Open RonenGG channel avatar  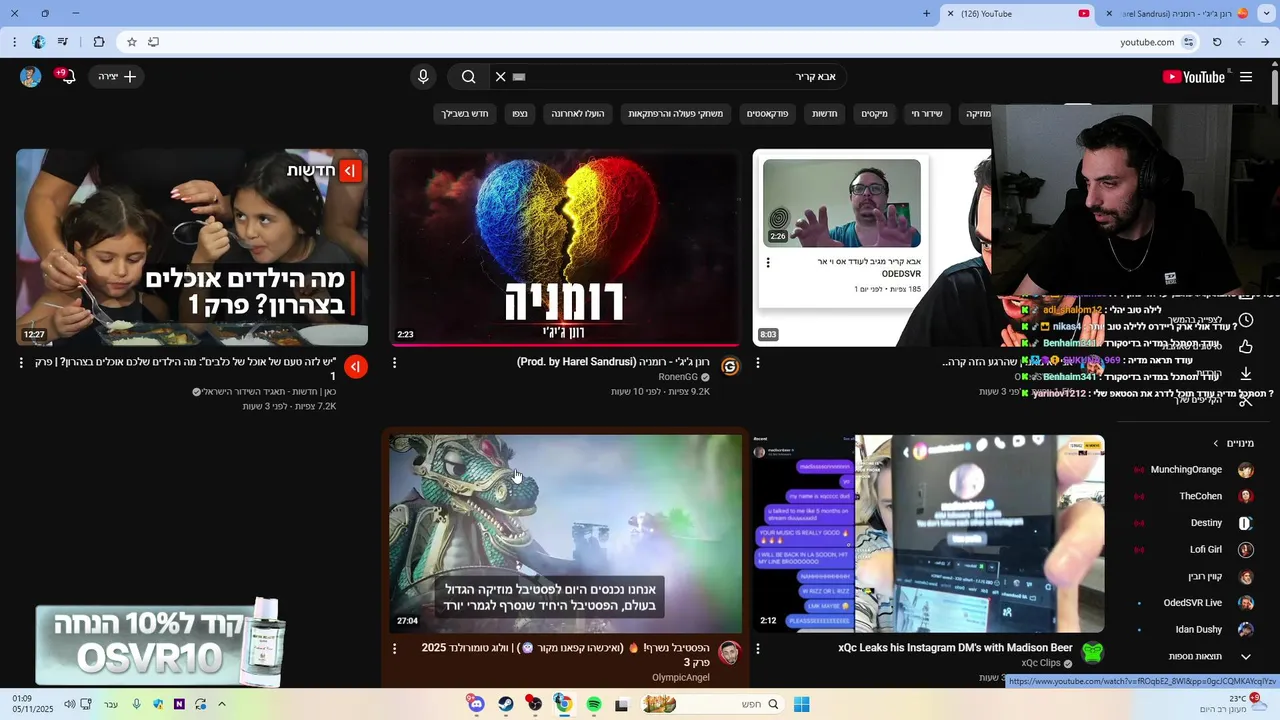coord(730,366)
